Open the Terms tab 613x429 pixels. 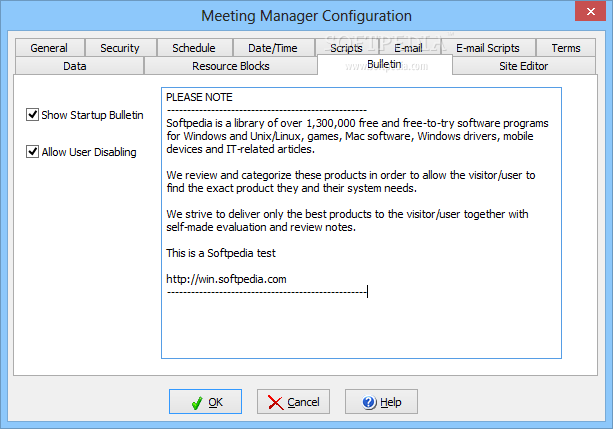pos(566,48)
